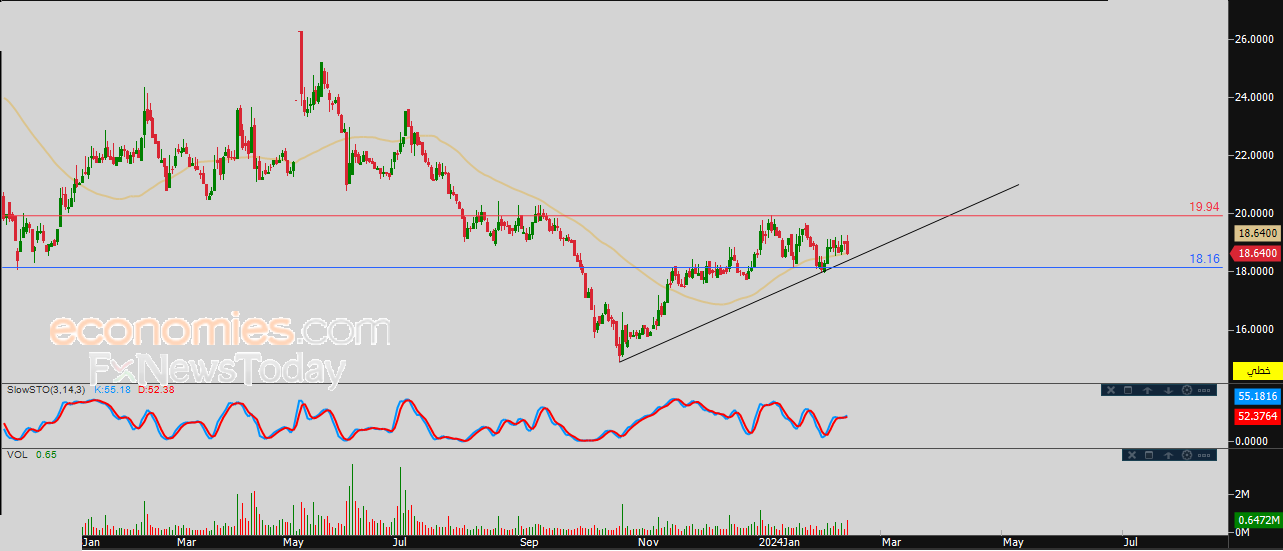Close the VOL indicator panel
The width and height of the screenshot is (1283, 551).
point(1132,455)
